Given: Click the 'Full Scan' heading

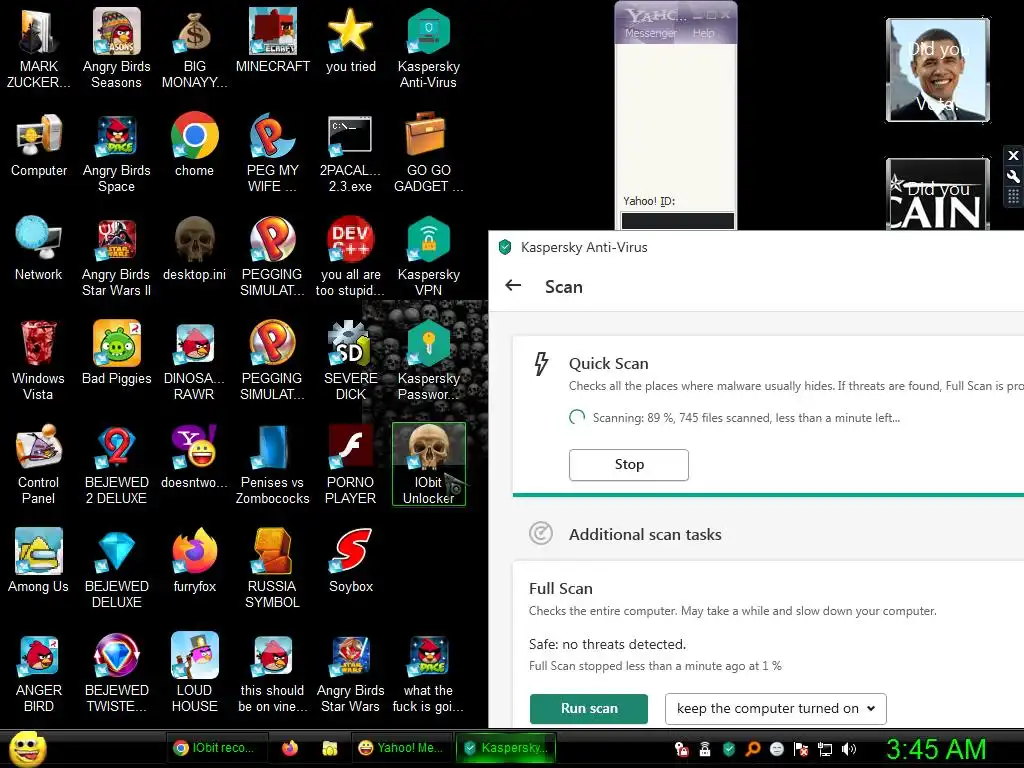Looking at the screenshot, I should coord(560,588).
